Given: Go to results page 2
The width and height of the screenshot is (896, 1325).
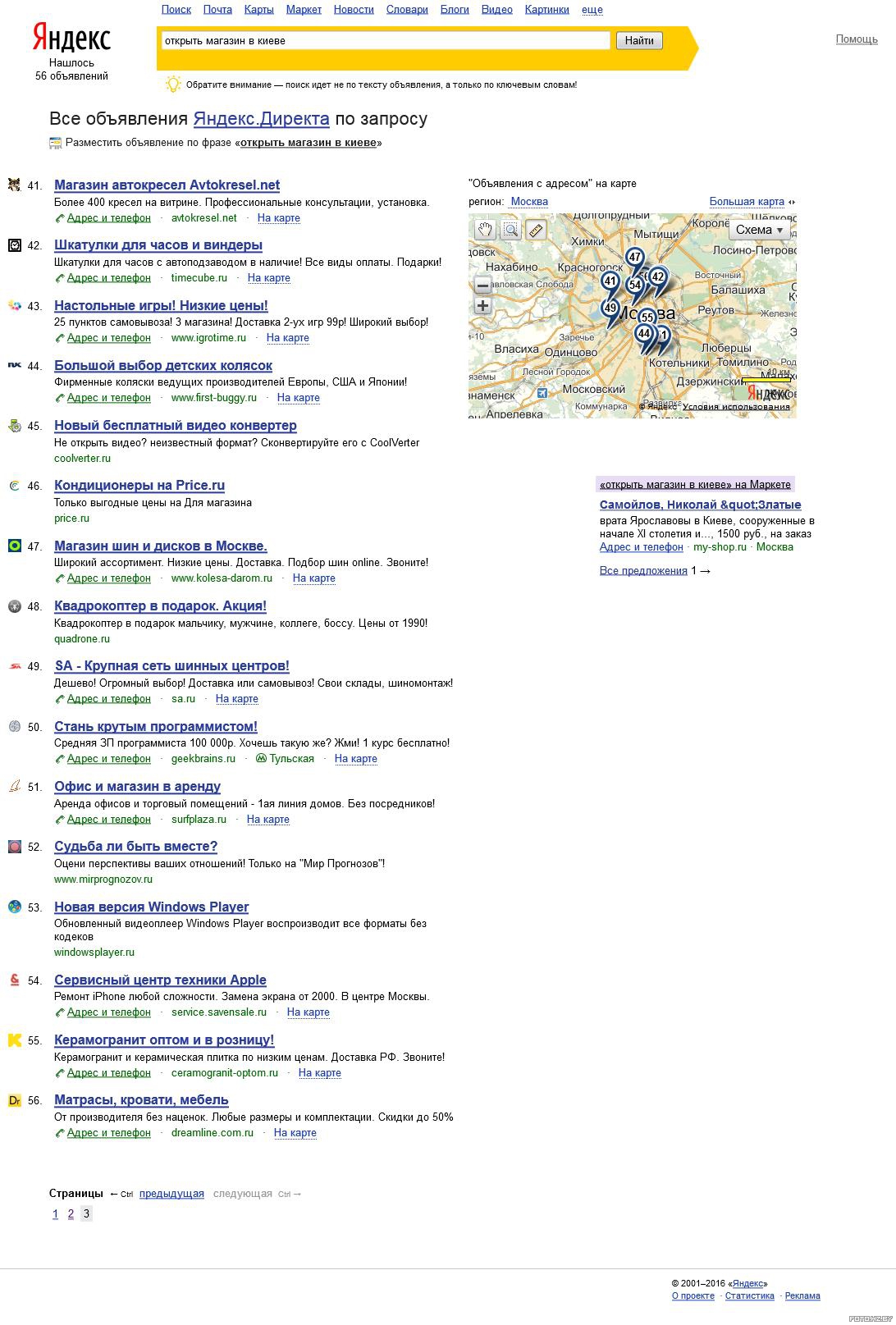Looking at the screenshot, I should (71, 1214).
